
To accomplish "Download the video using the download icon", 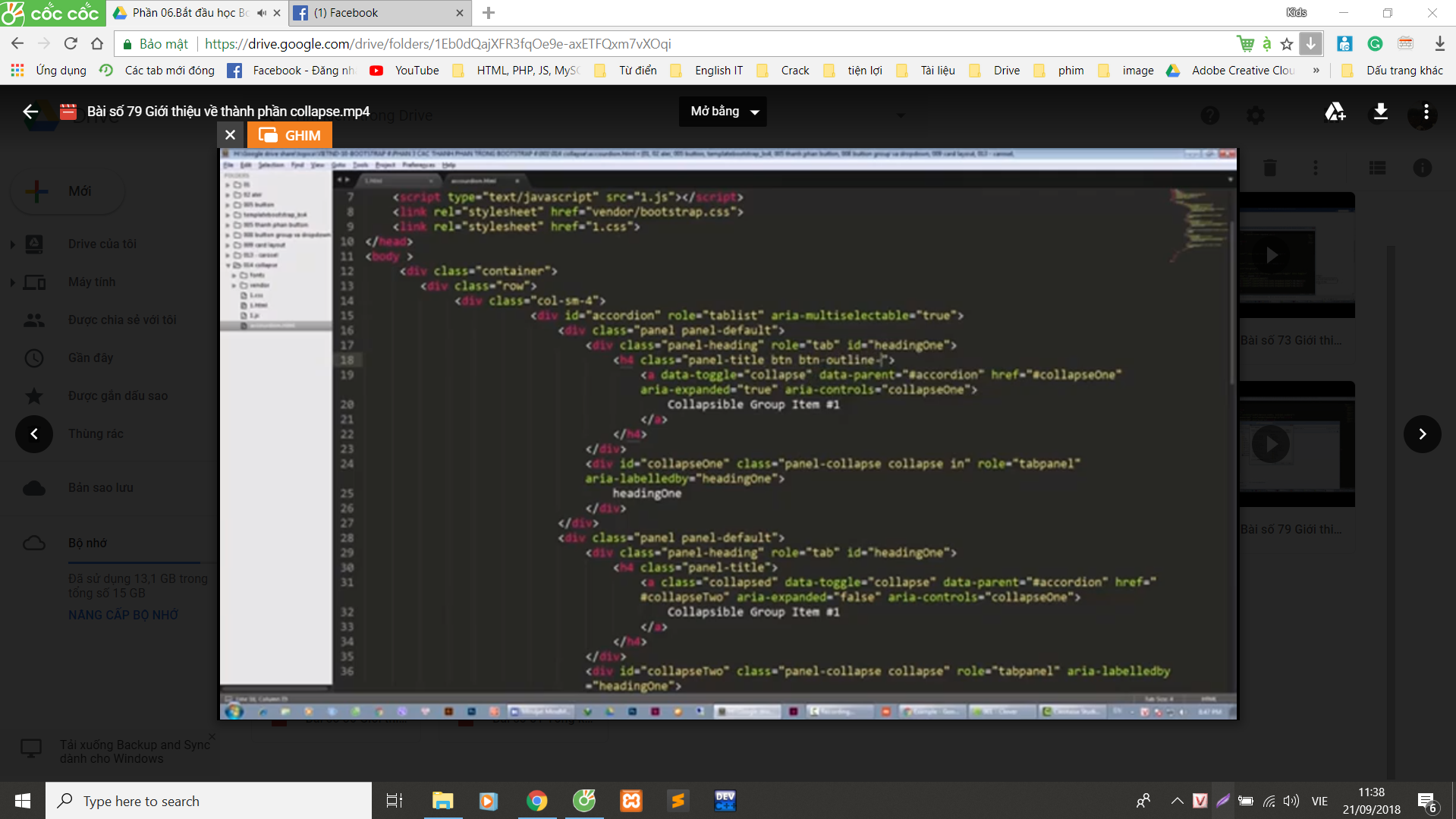I will [x=1380, y=112].
